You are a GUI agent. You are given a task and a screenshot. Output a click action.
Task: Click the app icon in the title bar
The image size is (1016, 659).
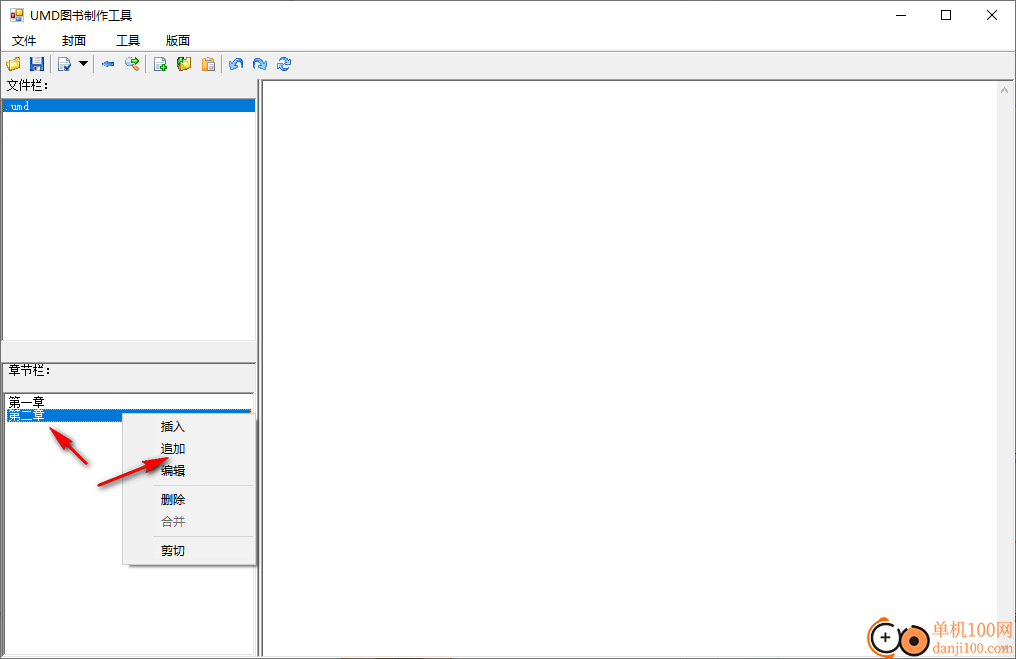coord(16,15)
